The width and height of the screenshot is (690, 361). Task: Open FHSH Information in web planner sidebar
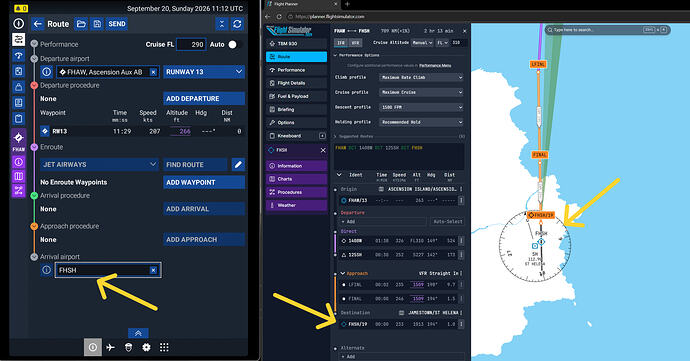297,166
